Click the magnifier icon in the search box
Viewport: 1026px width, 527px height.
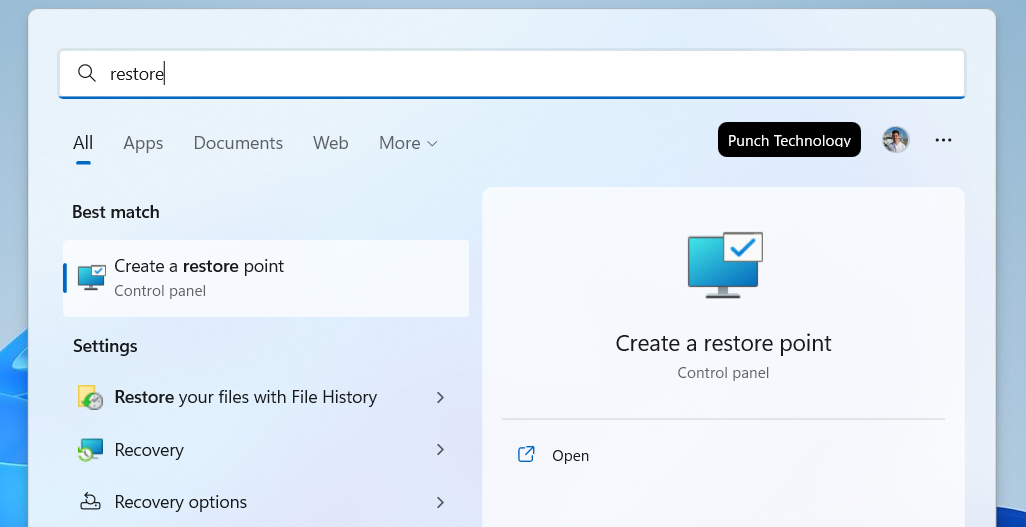pos(86,73)
